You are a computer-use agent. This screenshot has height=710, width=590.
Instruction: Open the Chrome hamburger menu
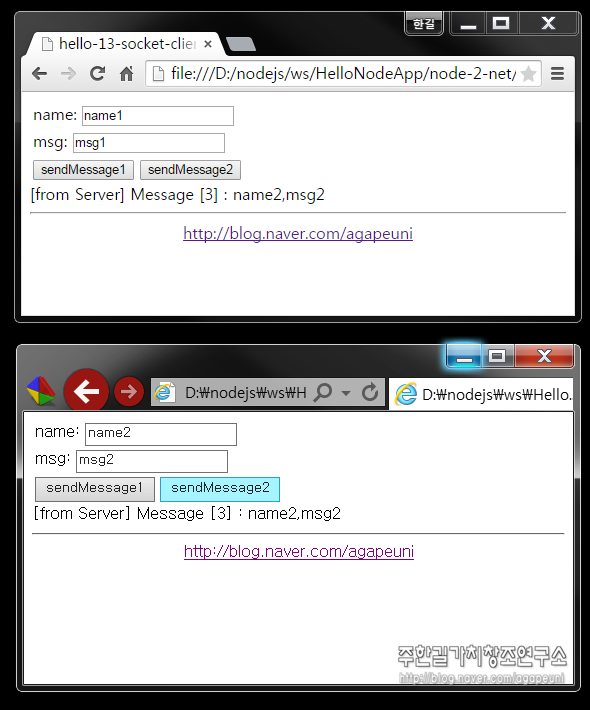click(x=557, y=73)
